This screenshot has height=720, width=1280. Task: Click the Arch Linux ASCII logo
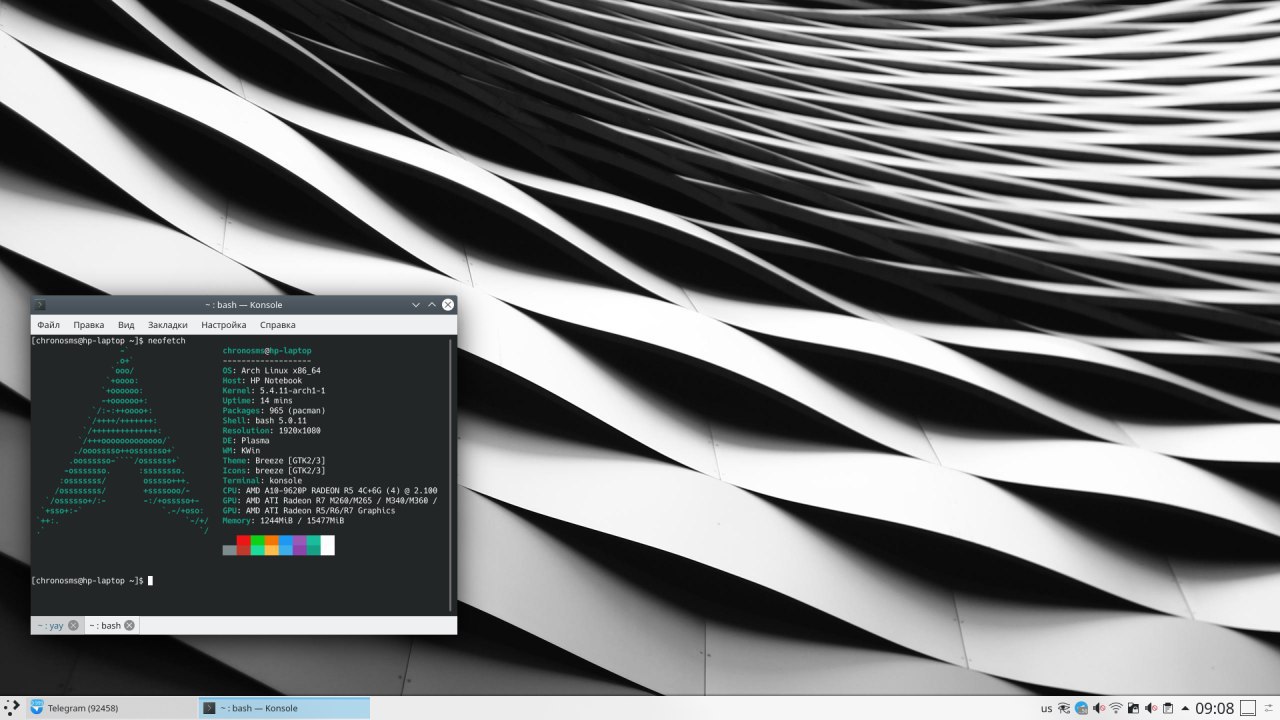click(122, 440)
